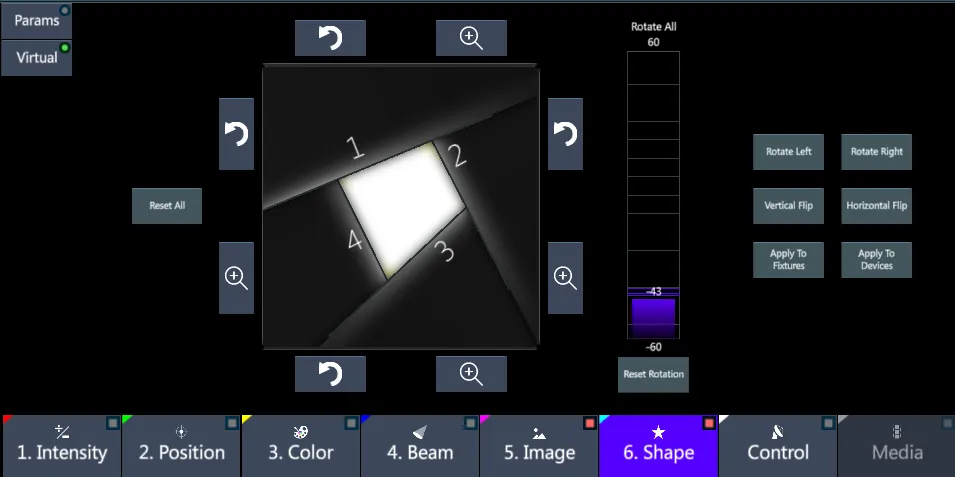955x477 pixels.
Task: Toggle the red indicator on the Image tab
Action: click(x=590, y=423)
